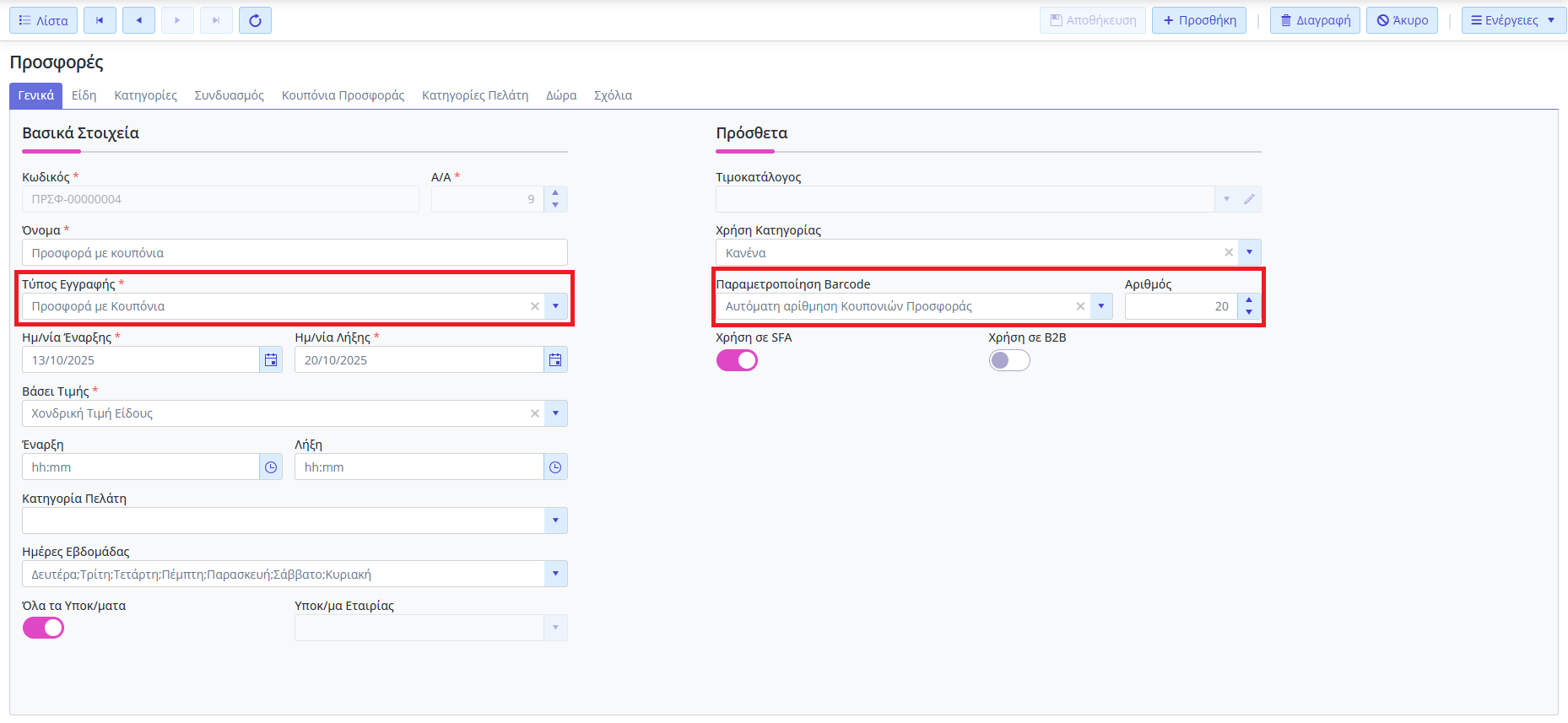Clear the Τύπος Εγγραφής selection with X
The image size is (1568, 723).
pos(534,306)
